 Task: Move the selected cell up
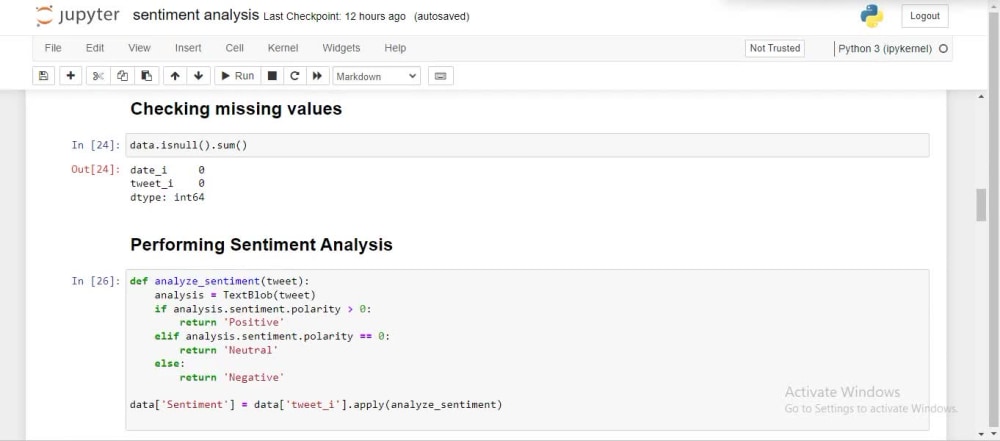[x=175, y=76]
